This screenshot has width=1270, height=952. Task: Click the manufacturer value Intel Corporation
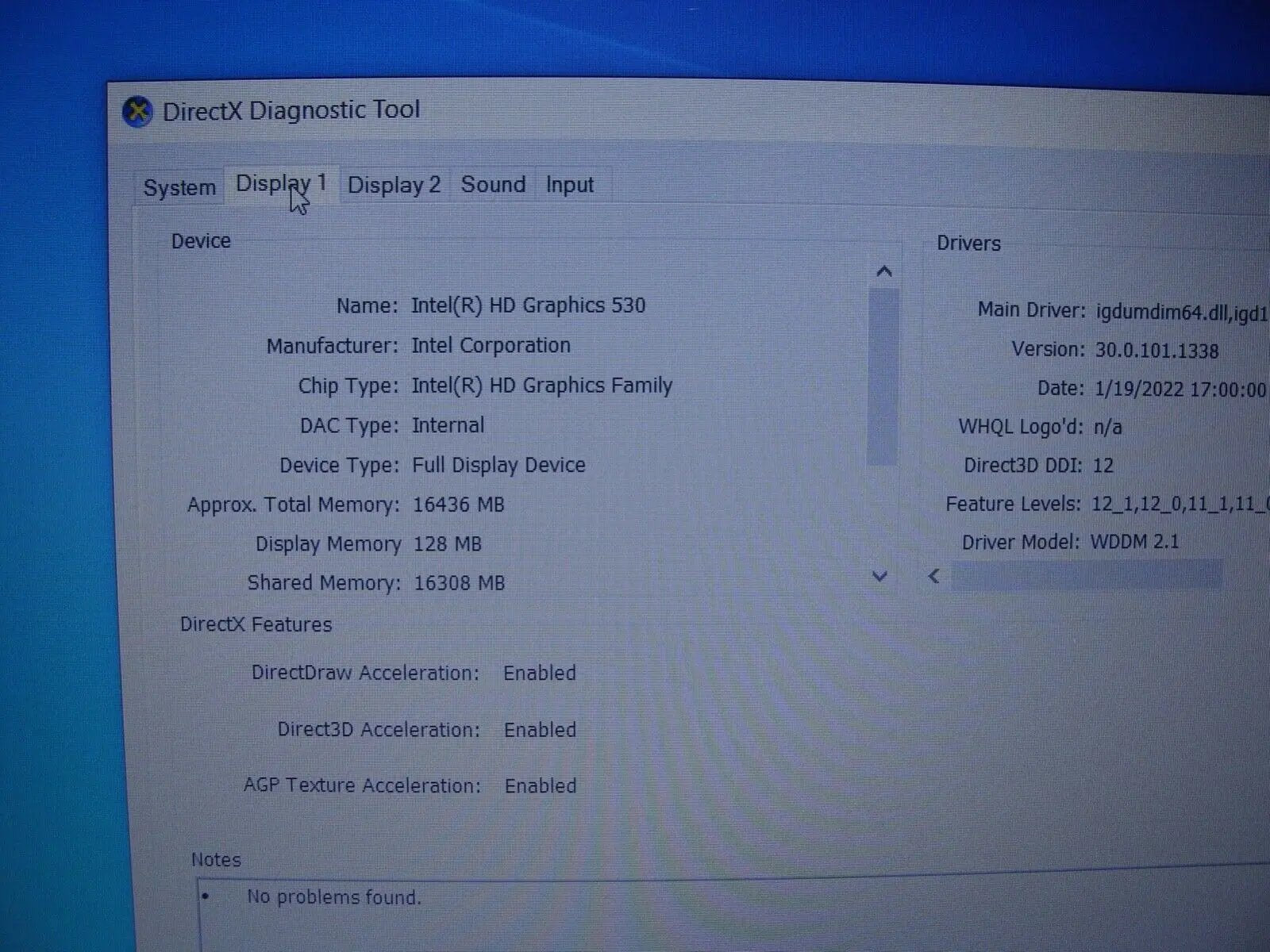click(x=491, y=345)
